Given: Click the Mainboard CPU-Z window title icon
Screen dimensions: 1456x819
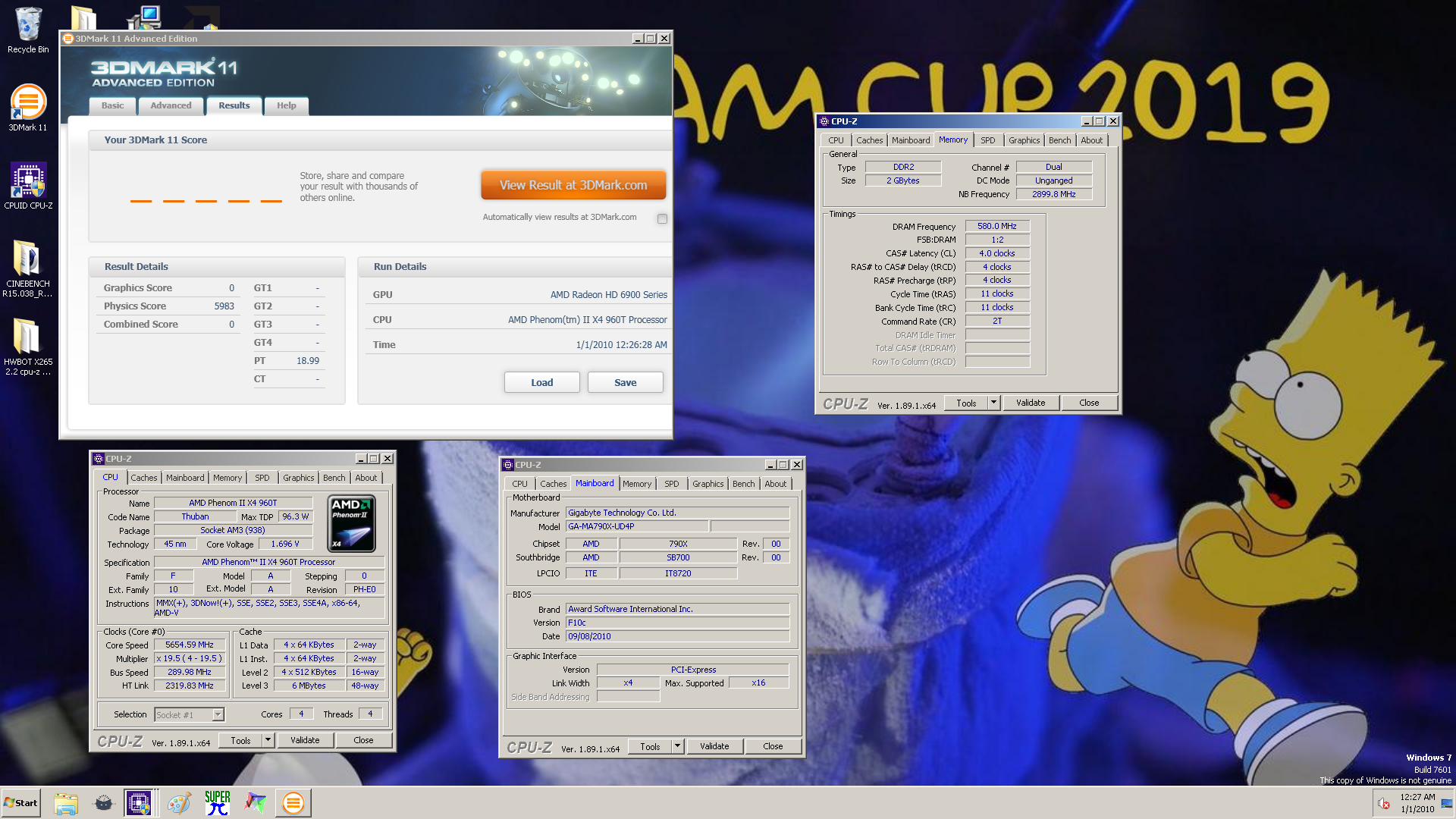Looking at the screenshot, I should 509,465.
